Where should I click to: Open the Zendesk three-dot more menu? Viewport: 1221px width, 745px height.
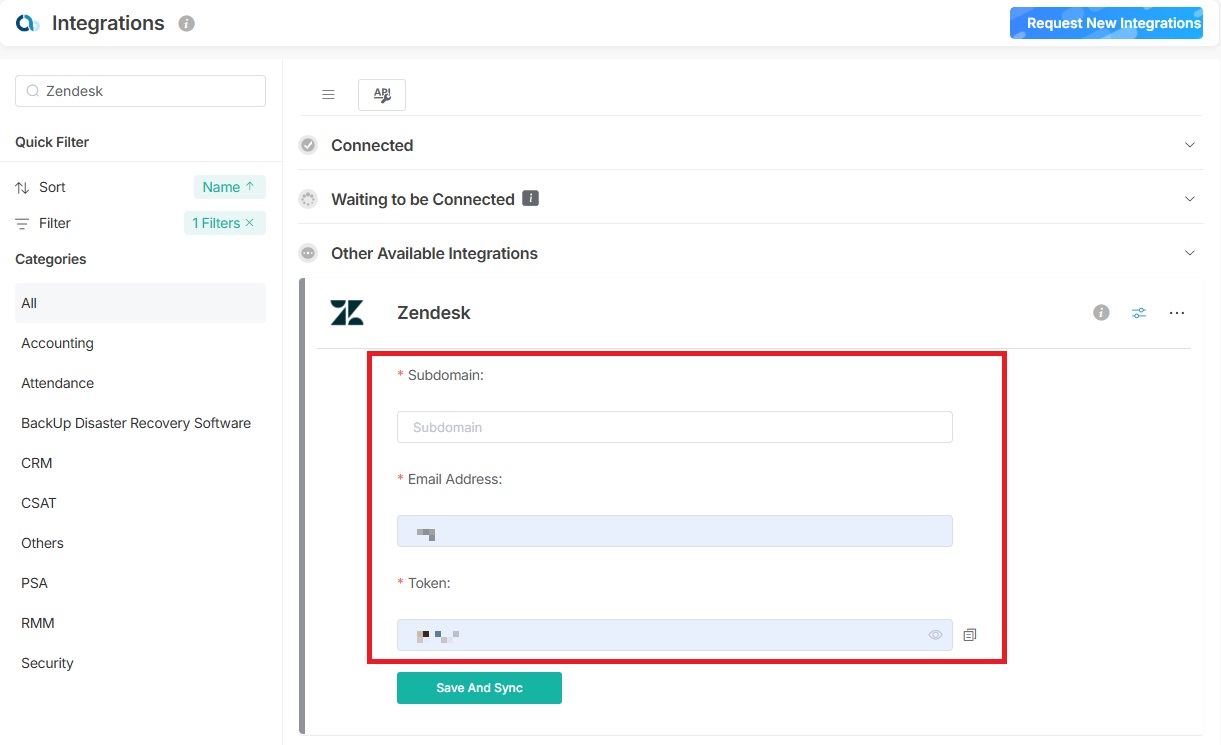pyautogui.click(x=1177, y=313)
